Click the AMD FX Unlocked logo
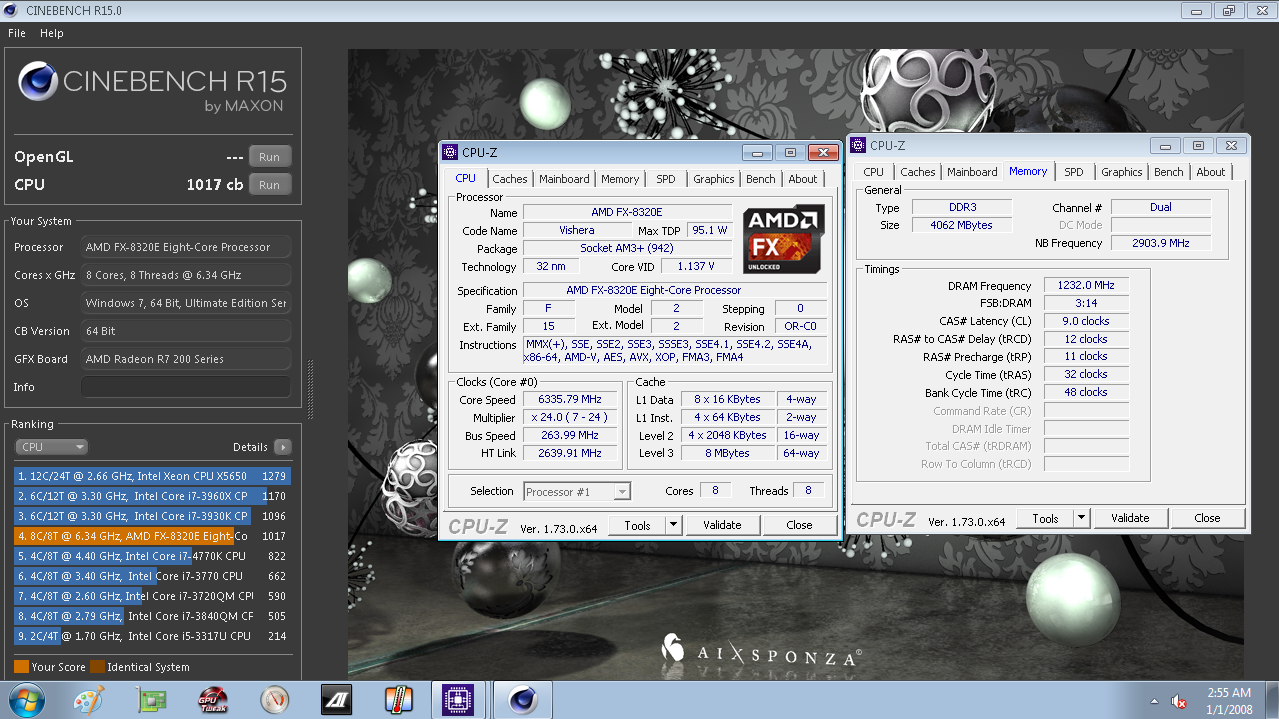Screen dimensions: 1279x719 pyautogui.click(x=783, y=239)
